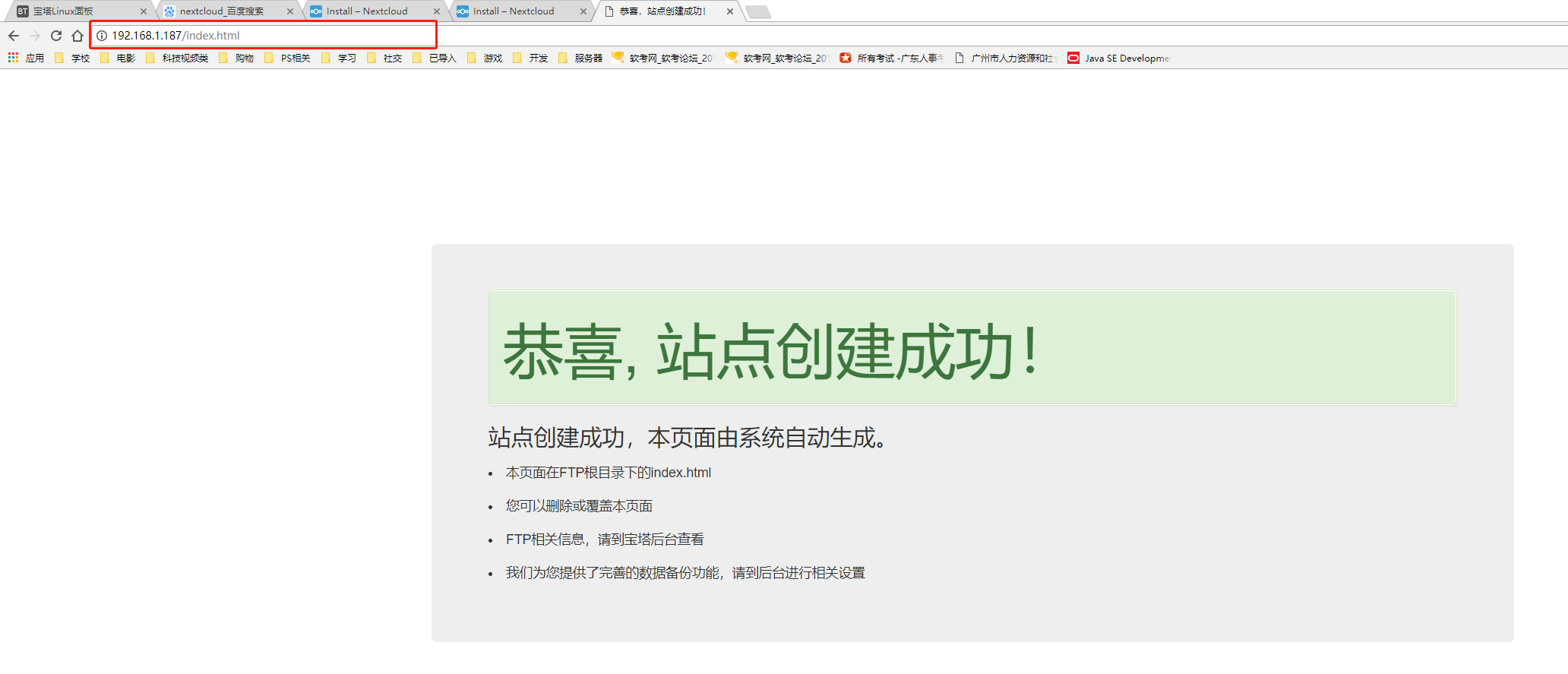Open the Java SE Development bookmark
The image size is (1568, 674).
1118,58
